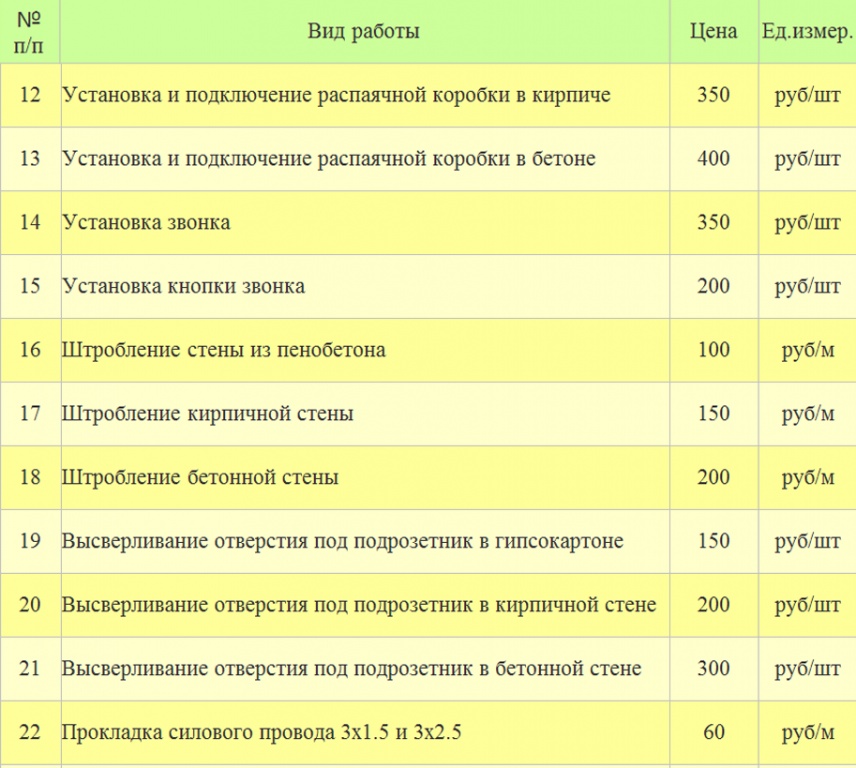Click row number 12 cell
This screenshot has height=768, width=856.
pyautogui.click(x=30, y=95)
